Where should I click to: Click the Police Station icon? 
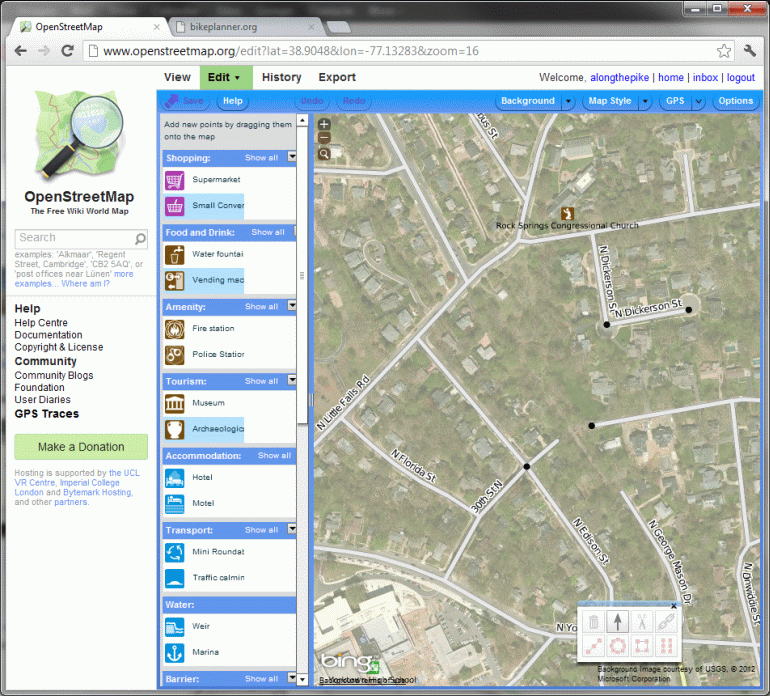pos(174,355)
